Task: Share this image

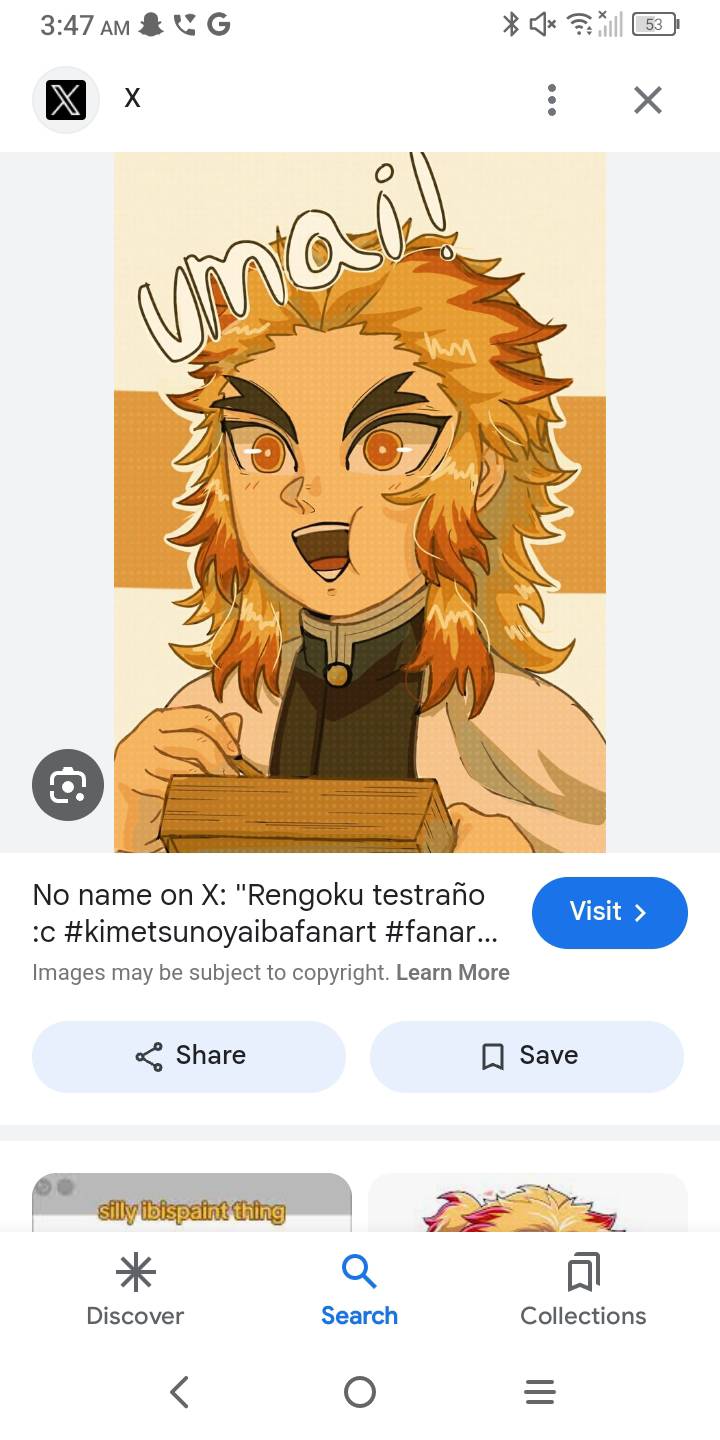Action: pyautogui.click(x=189, y=1056)
